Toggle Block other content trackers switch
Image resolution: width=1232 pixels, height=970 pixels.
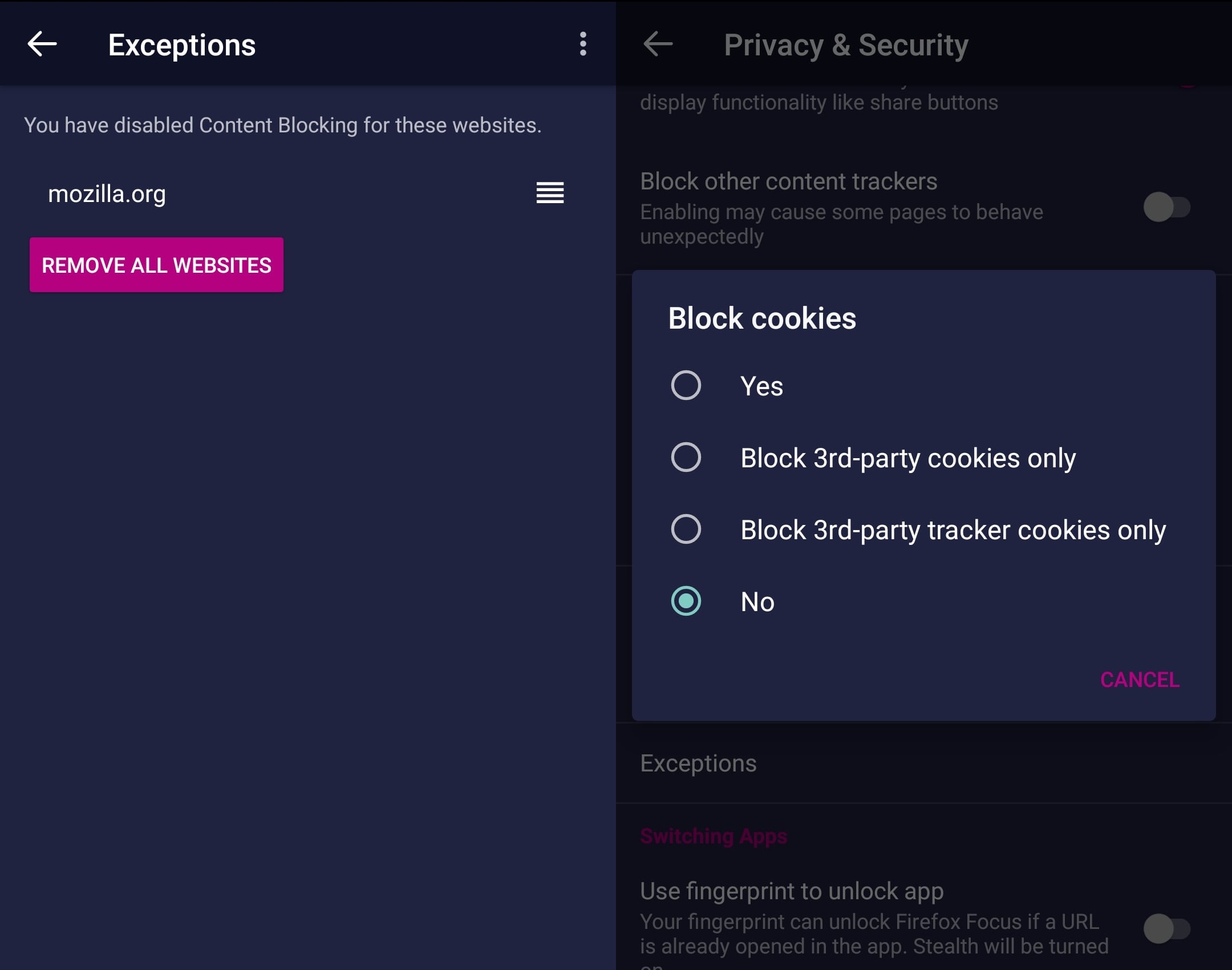coord(1166,207)
